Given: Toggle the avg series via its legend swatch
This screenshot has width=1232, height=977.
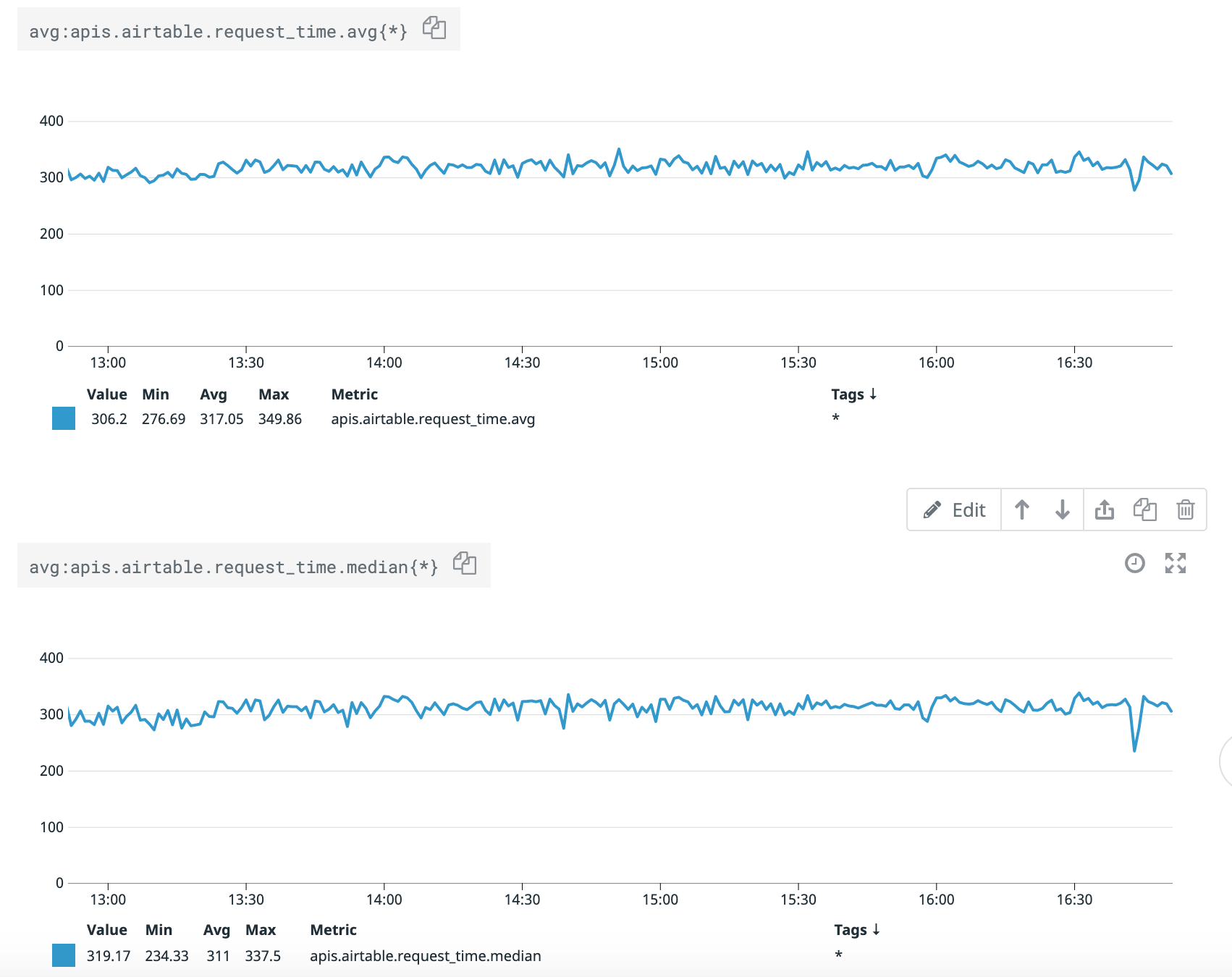Looking at the screenshot, I should pyautogui.click(x=64, y=418).
